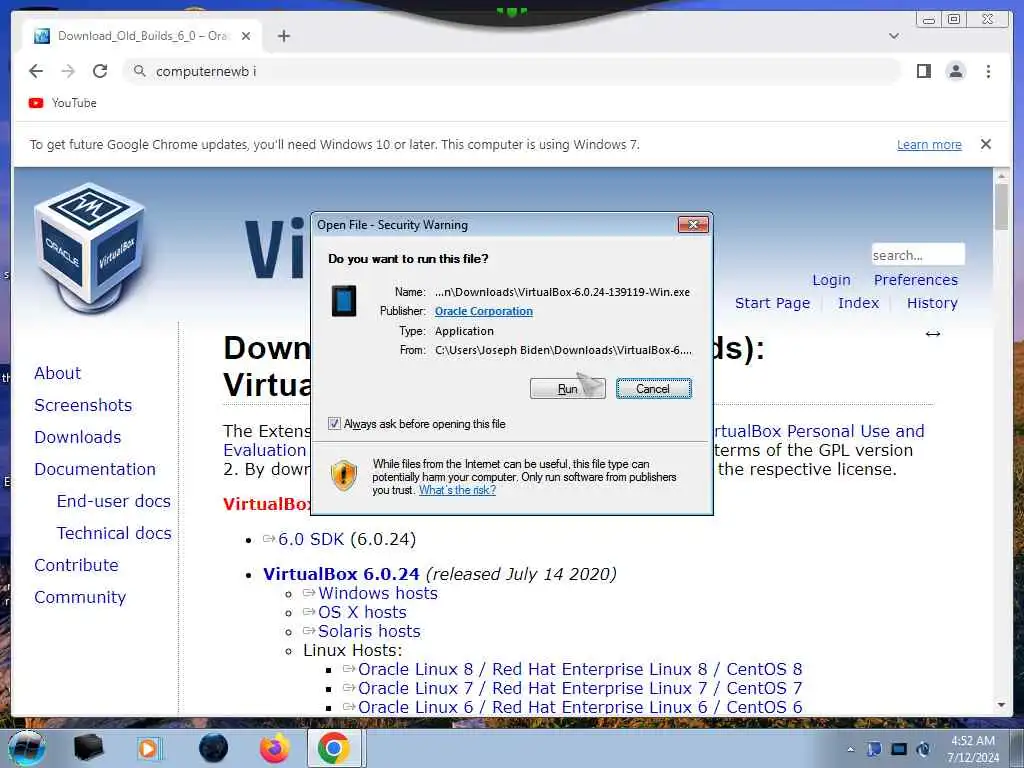1024x768 pixels.
Task: Open the Oracle Corporation publisher link
Action: [x=483, y=312]
